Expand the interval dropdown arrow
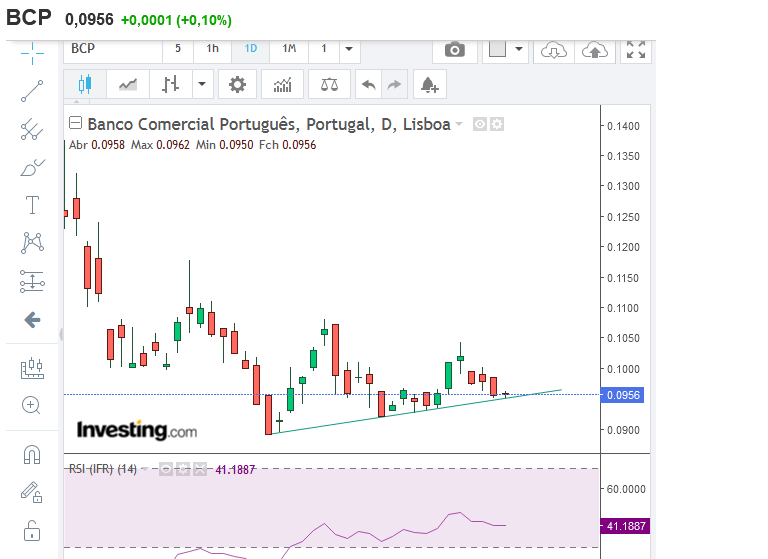Viewport: 768px width, 559px height. tap(349, 49)
